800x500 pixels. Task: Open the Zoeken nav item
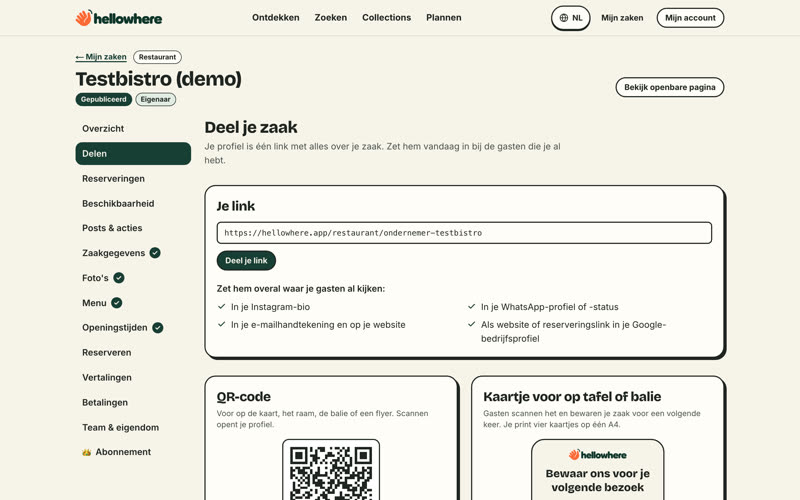click(331, 17)
